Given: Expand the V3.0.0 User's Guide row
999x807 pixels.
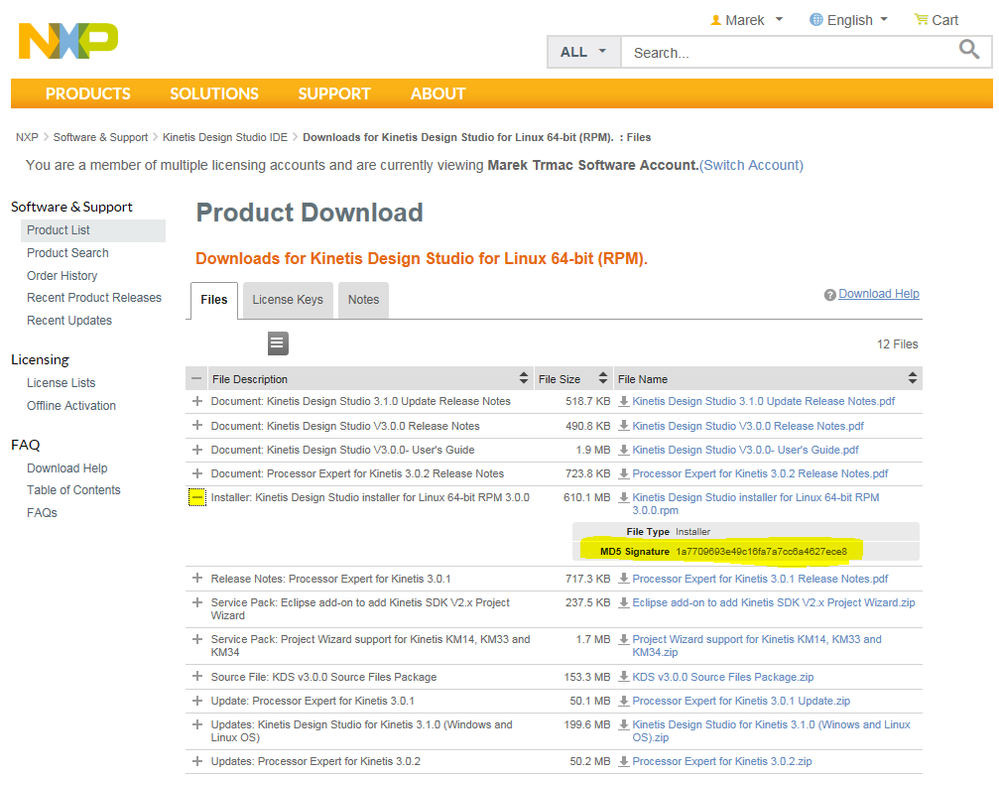Looking at the screenshot, I should pos(197,450).
